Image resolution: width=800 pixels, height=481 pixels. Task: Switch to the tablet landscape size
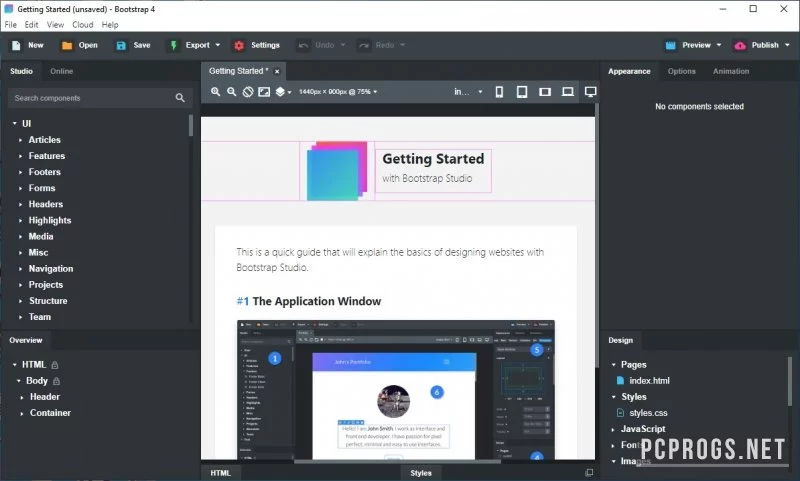(x=545, y=92)
